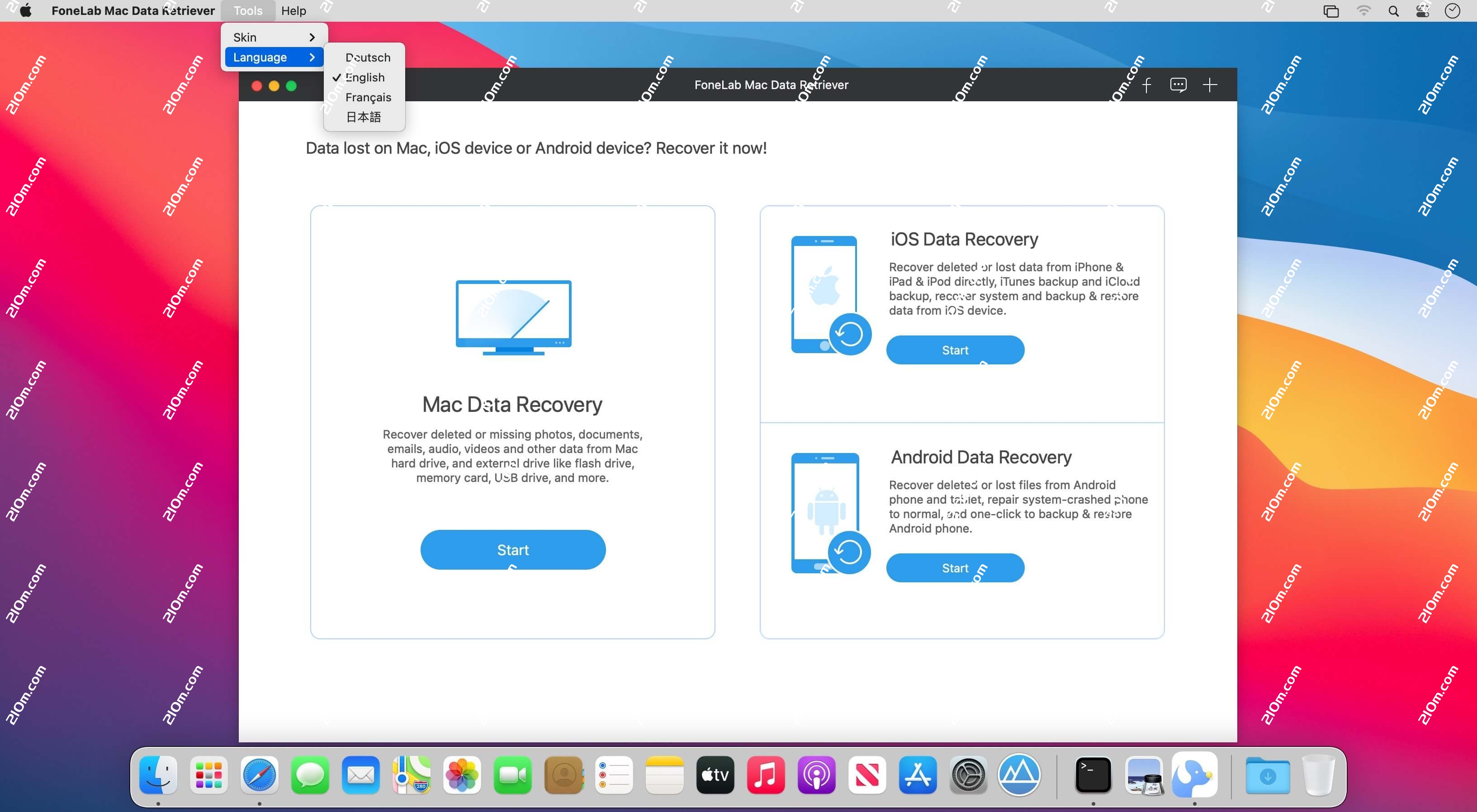
Task: Select Deutsch as the language
Action: point(368,57)
